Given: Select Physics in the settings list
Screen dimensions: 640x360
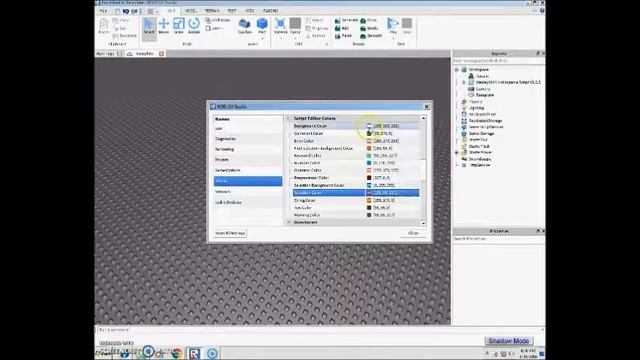Looking at the screenshot, I should [x=248, y=160].
